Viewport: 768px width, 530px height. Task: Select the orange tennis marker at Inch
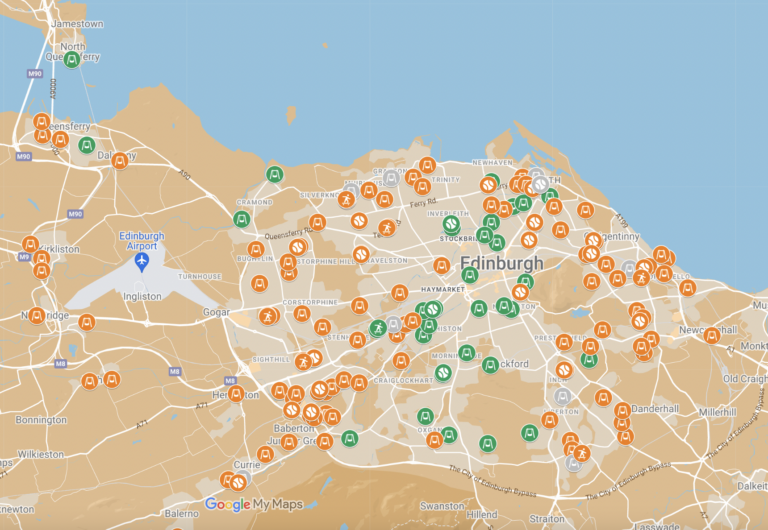click(x=564, y=370)
